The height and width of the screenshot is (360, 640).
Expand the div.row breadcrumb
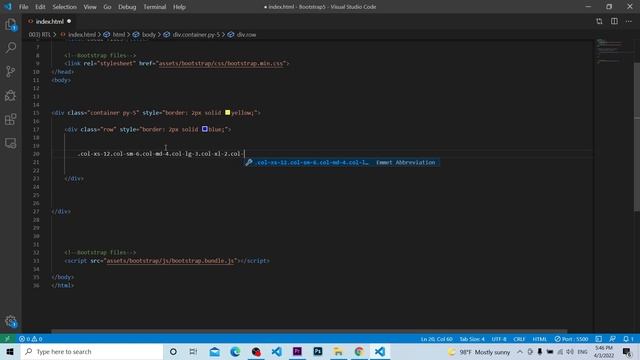point(246,35)
